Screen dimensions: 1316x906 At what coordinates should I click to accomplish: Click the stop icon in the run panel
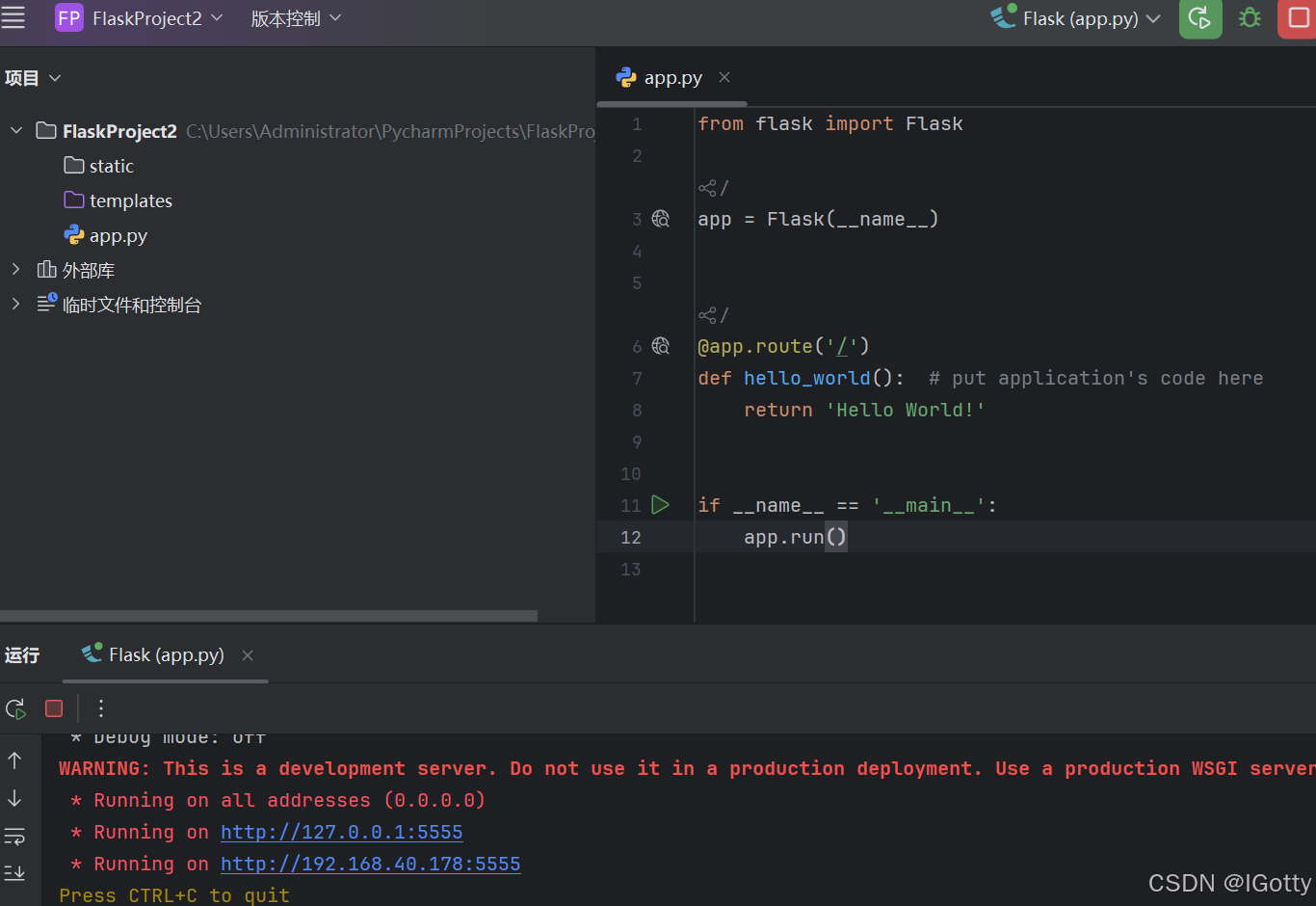pos(54,708)
